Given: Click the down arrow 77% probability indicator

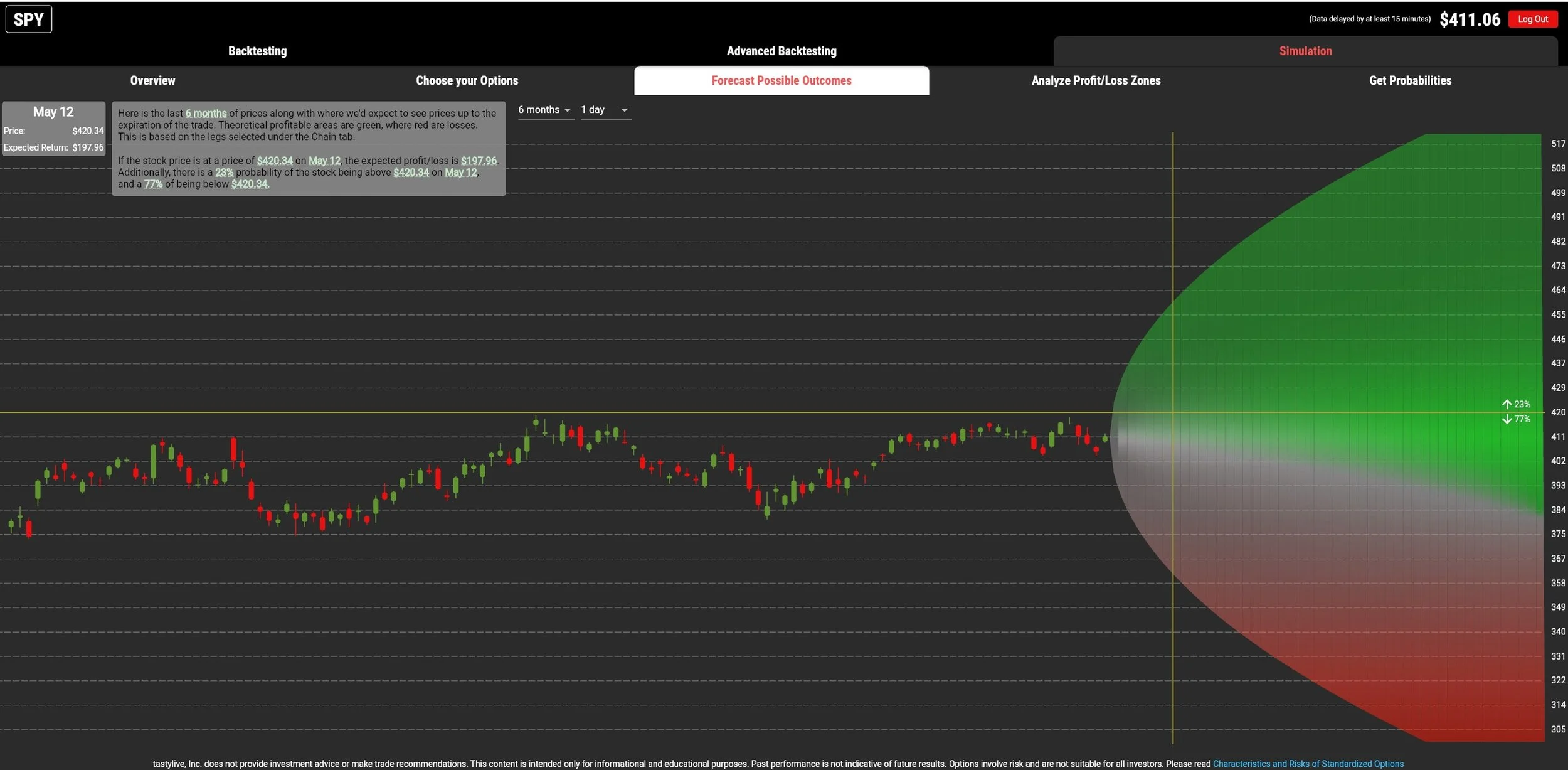Looking at the screenshot, I should point(1516,419).
